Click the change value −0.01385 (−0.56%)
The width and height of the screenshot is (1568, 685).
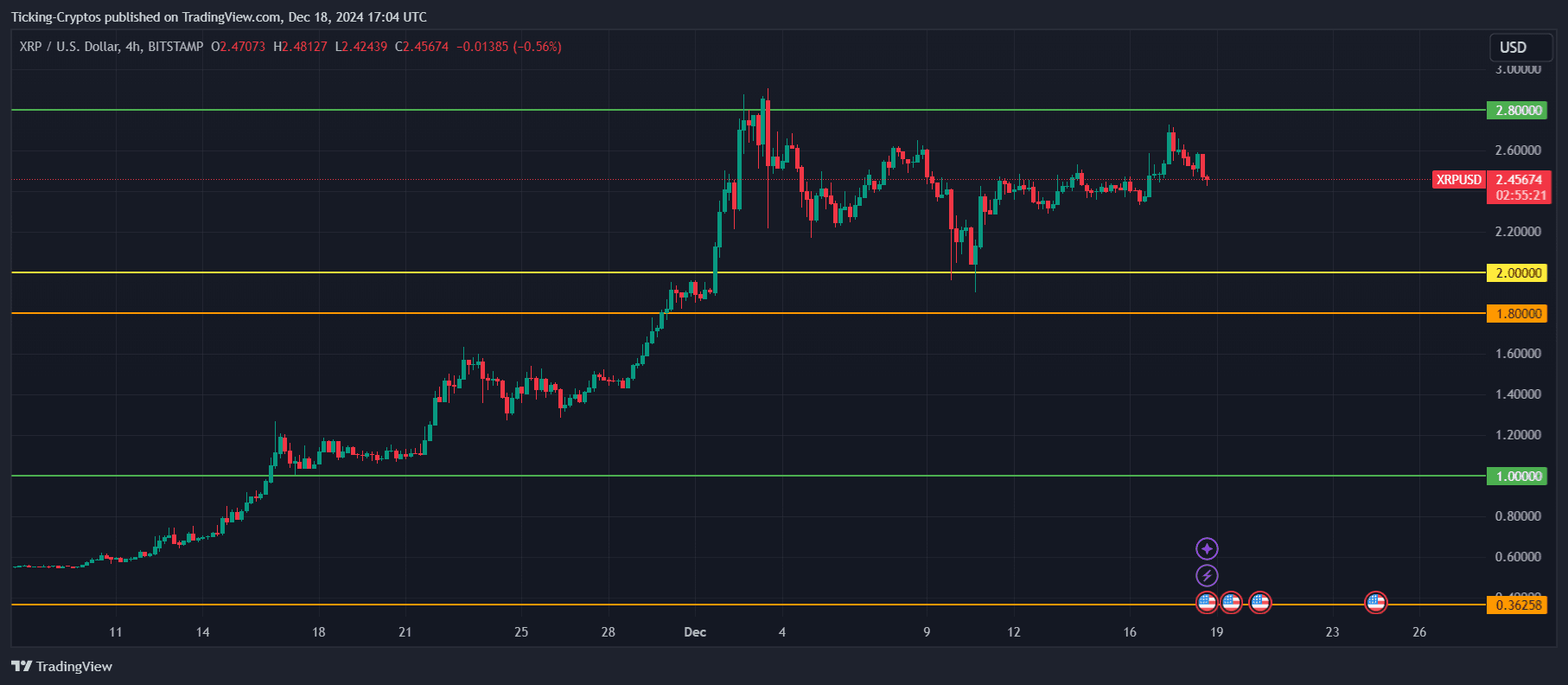click(x=509, y=47)
